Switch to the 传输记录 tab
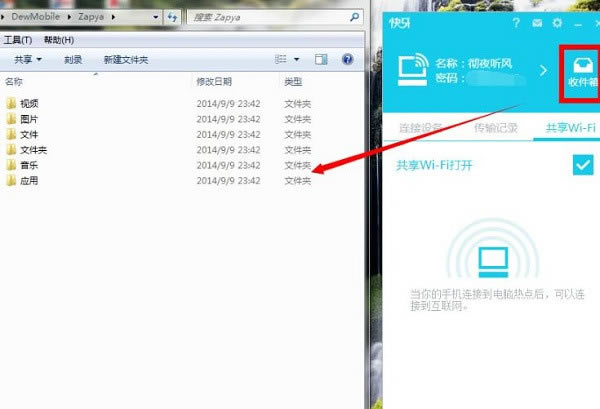This screenshot has height=409, width=600. point(496,127)
